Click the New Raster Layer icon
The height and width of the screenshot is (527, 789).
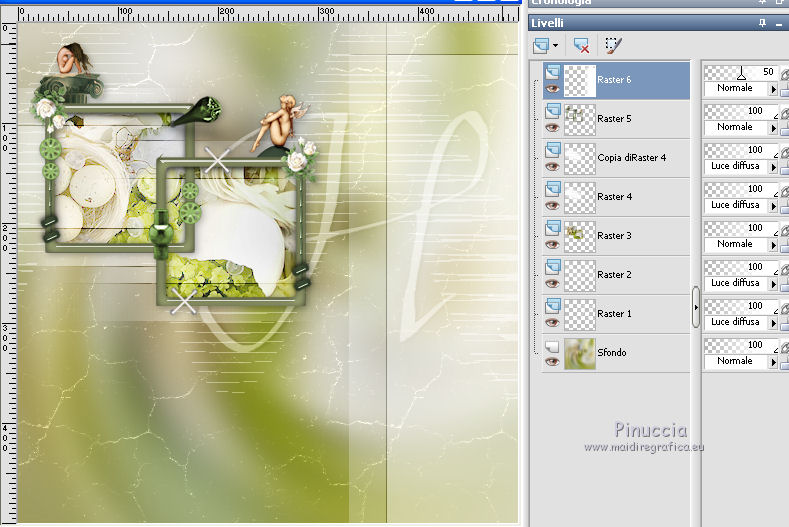541,46
